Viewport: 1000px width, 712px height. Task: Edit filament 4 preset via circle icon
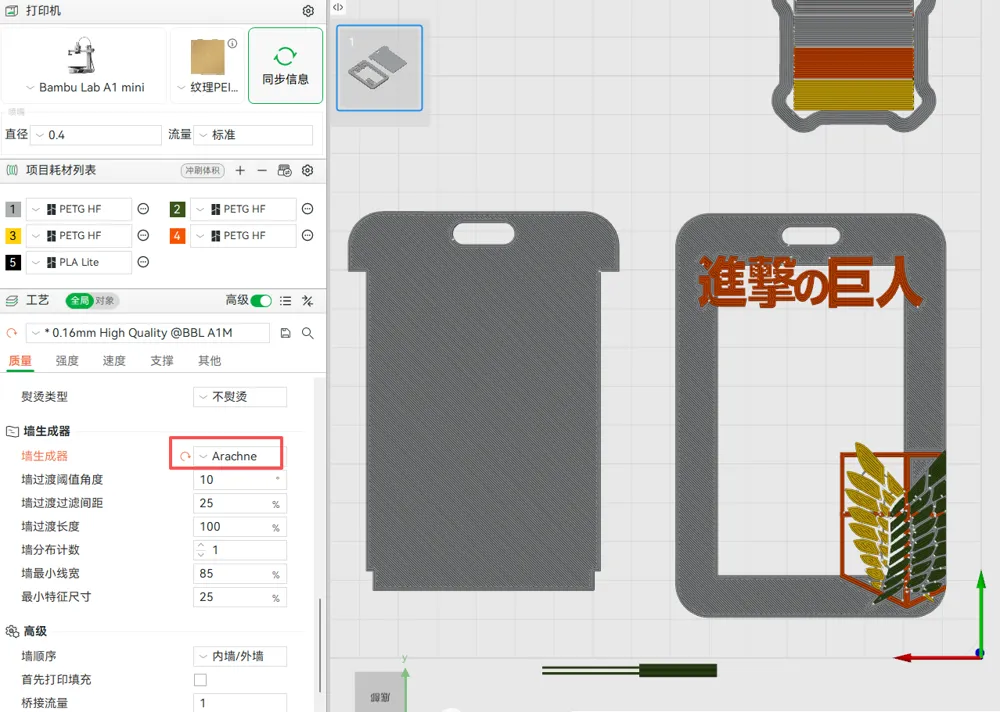[307, 235]
